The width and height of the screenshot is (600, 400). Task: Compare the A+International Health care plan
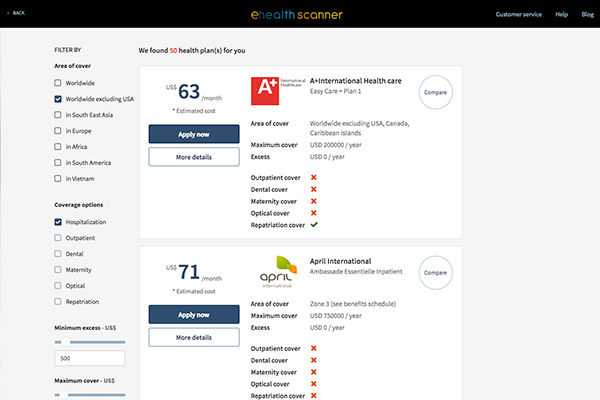click(x=435, y=92)
